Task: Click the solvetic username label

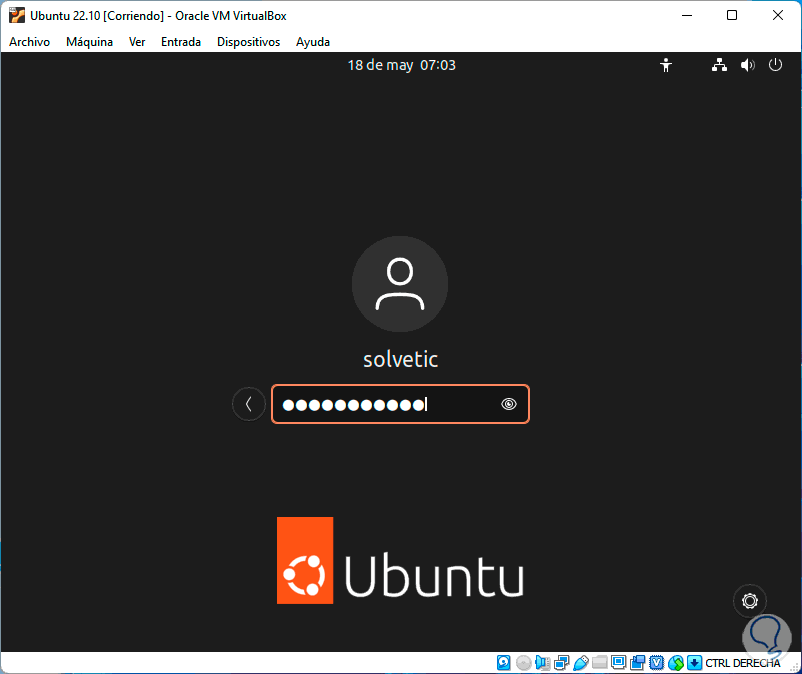Action: [x=400, y=360]
